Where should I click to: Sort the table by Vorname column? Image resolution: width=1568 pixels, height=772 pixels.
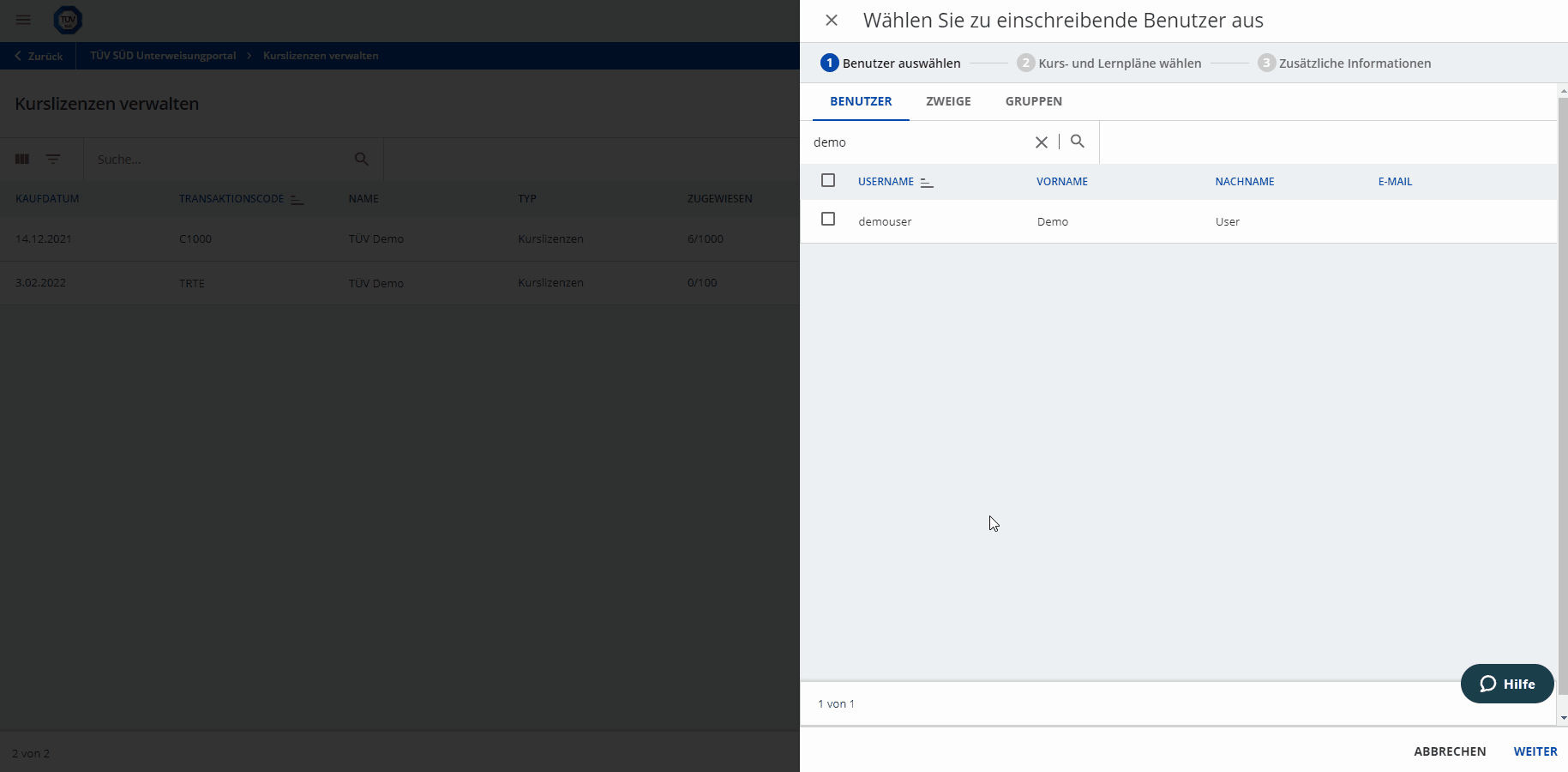click(1061, 182)
